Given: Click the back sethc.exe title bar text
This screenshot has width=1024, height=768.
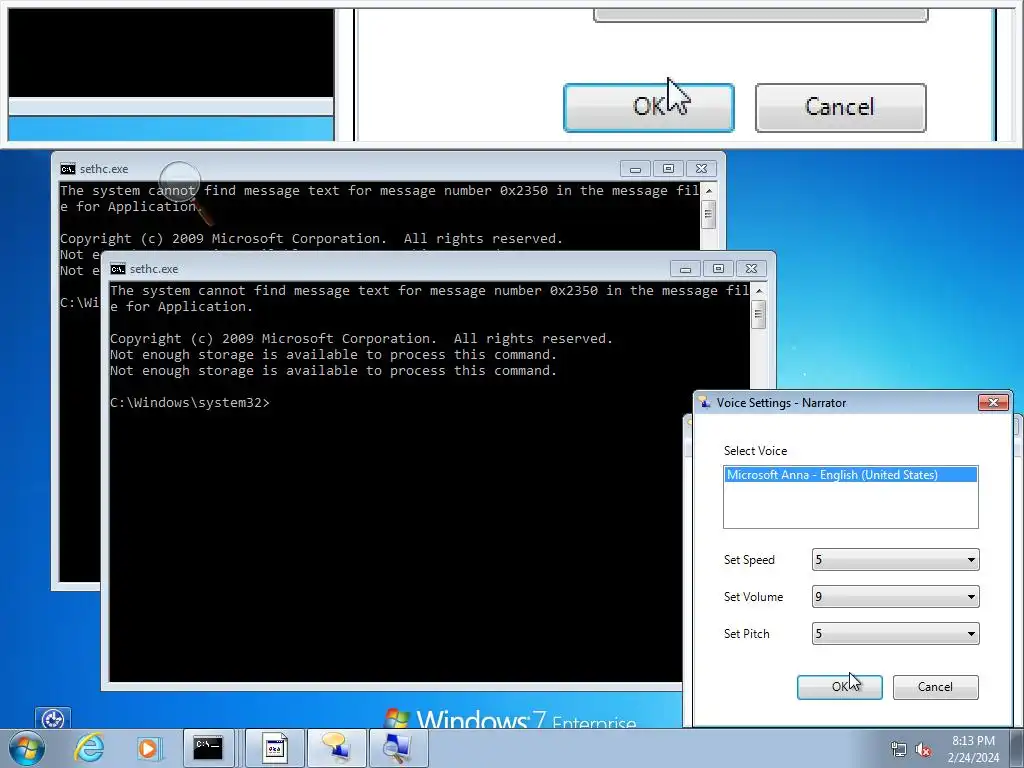Looking at the screenshot, I should point(104,169).
